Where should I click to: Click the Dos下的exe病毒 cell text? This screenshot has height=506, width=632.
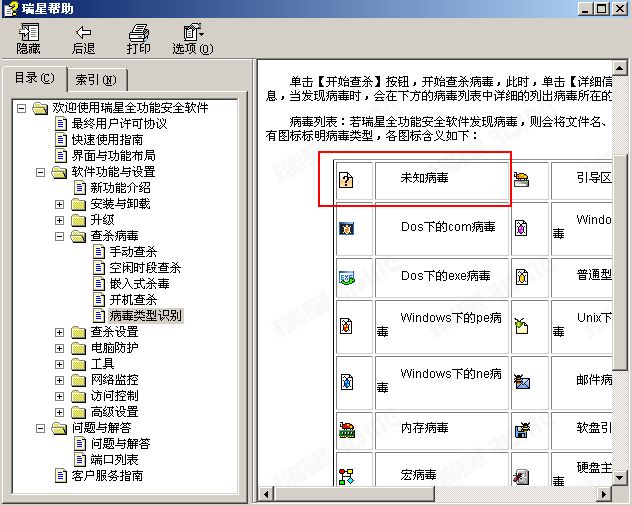pos(446,276)
